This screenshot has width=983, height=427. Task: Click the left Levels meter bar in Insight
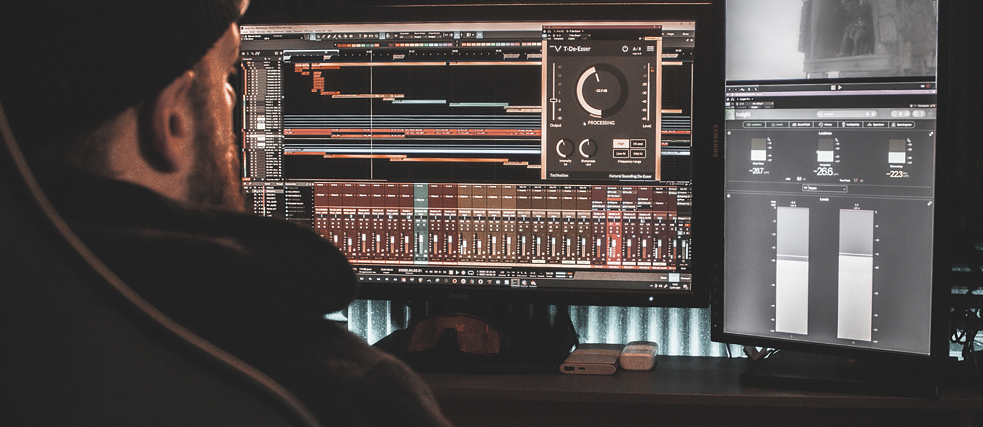coord(793,270)
